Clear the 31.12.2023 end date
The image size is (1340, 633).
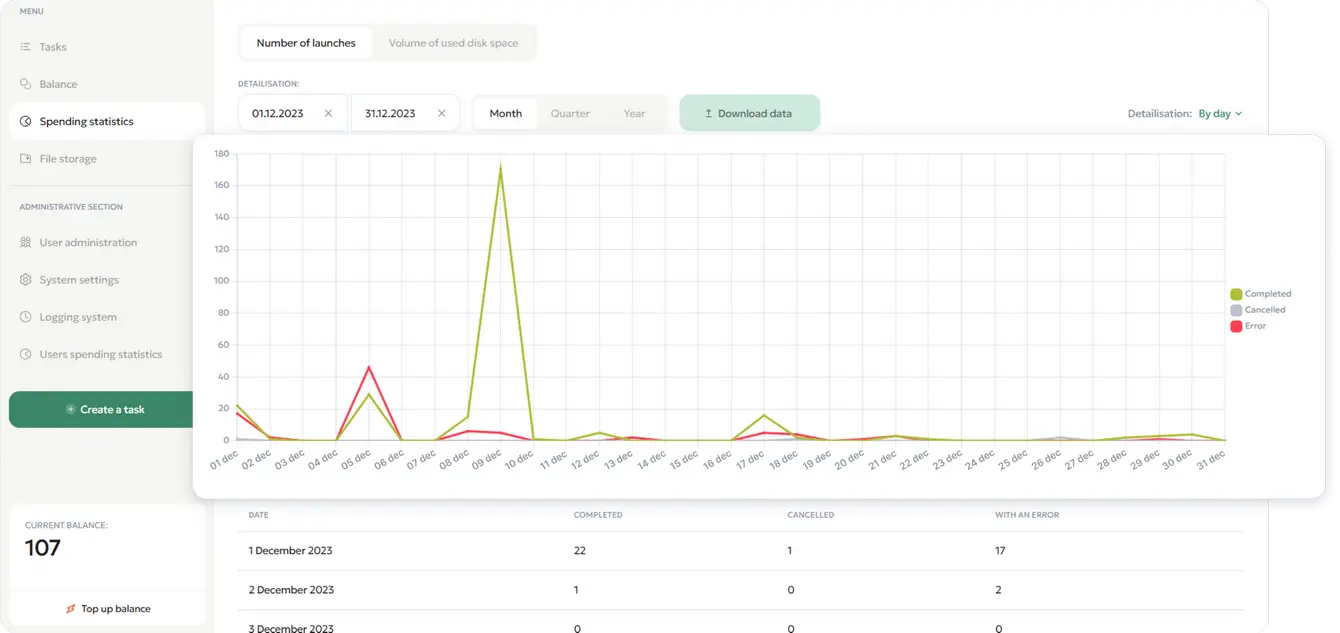(441, 113)
